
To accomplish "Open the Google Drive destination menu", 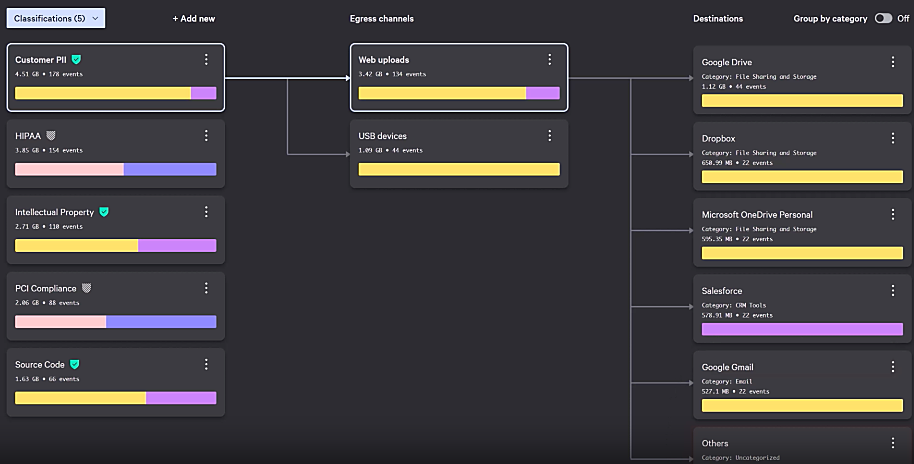I will (893, 62).
